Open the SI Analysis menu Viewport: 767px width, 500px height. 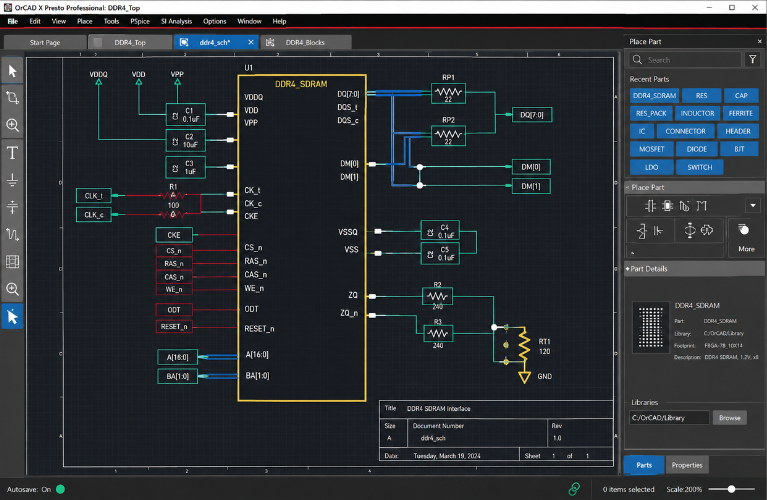click(x=177, y=21)
